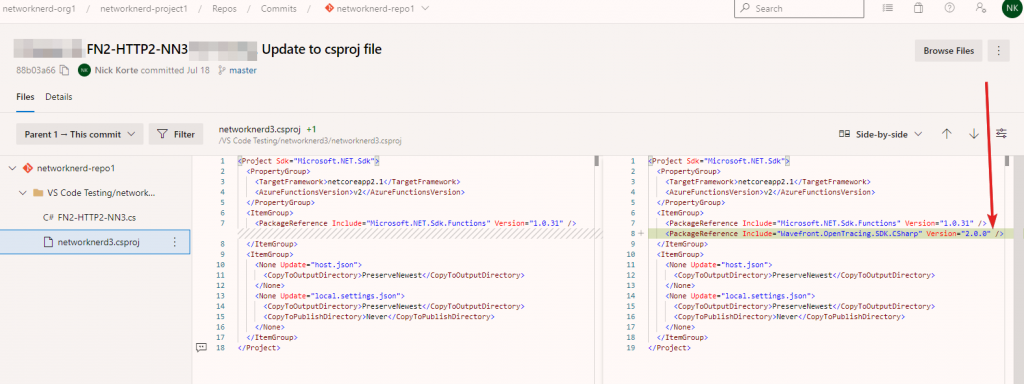This screenshot has width=1024, height=384.
Task: Click the repo icon beside networknerd-repo1 in tree
Action: click(x=28, y=168)
